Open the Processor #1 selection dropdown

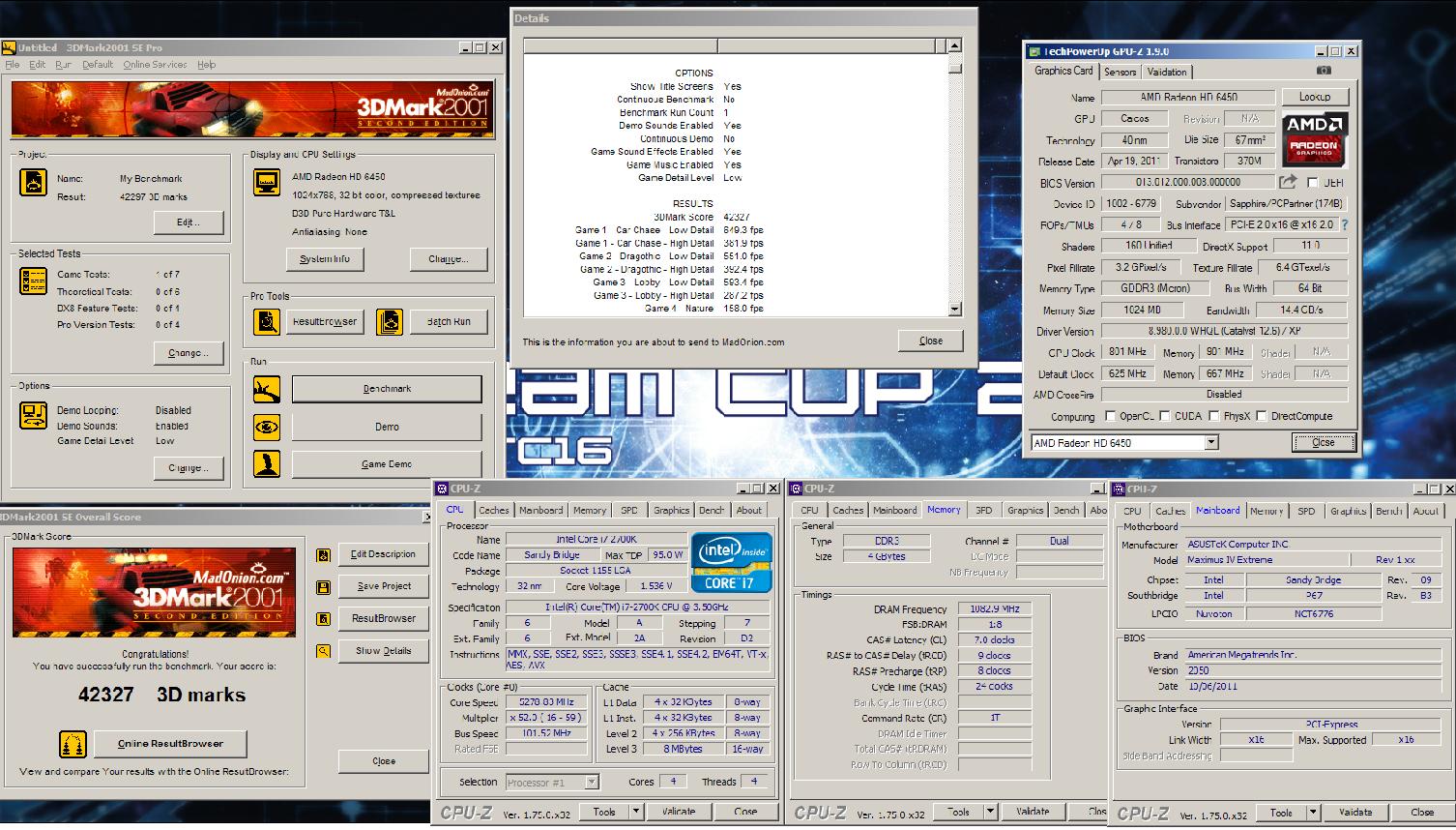point(592,782)
